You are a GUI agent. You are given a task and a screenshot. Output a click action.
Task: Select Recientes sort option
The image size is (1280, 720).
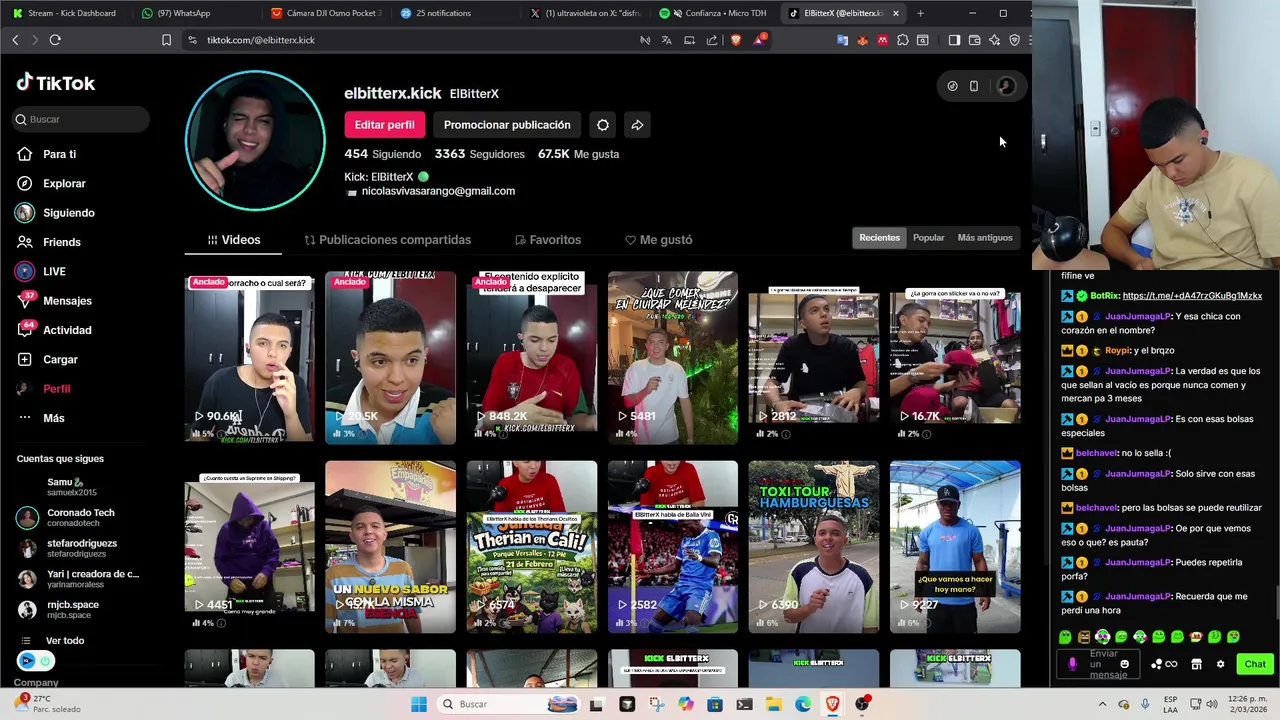click(880, 238)
